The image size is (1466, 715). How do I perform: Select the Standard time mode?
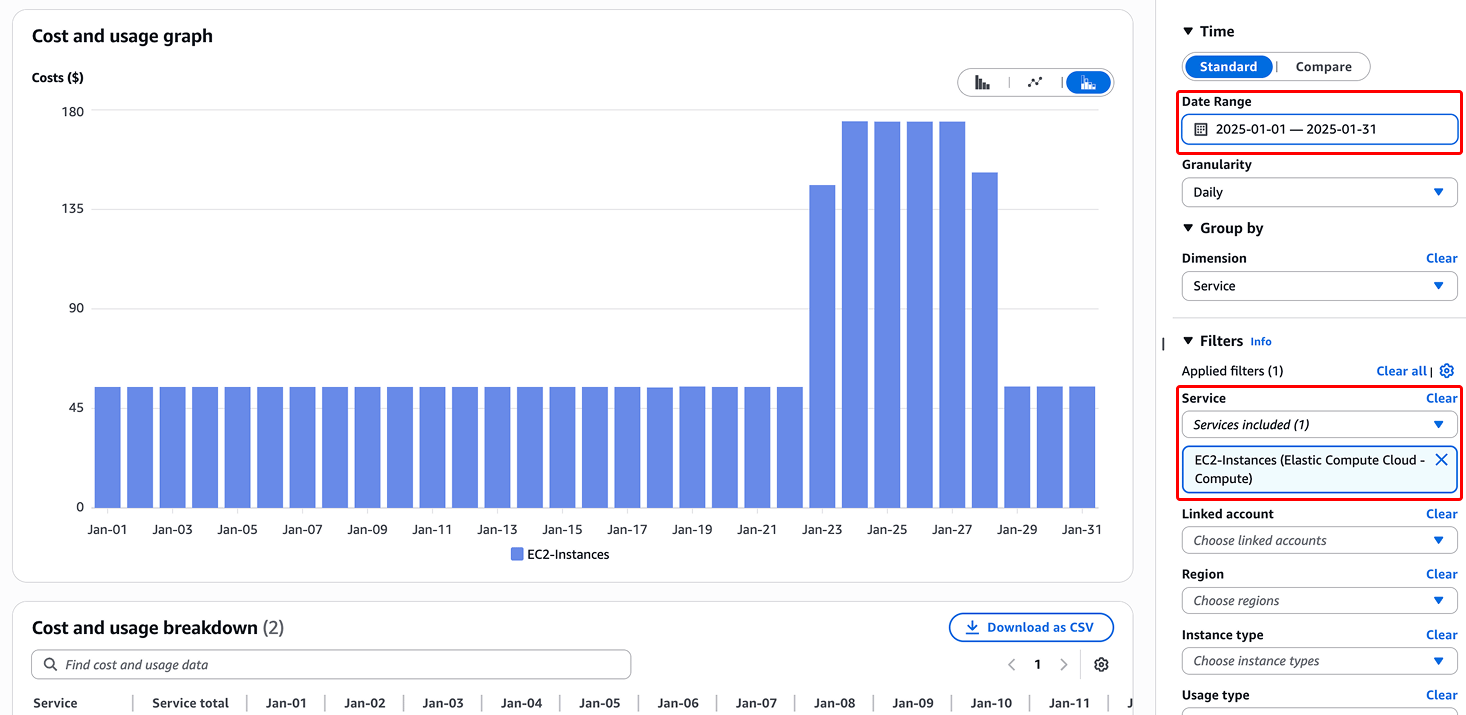(1228, 67)
